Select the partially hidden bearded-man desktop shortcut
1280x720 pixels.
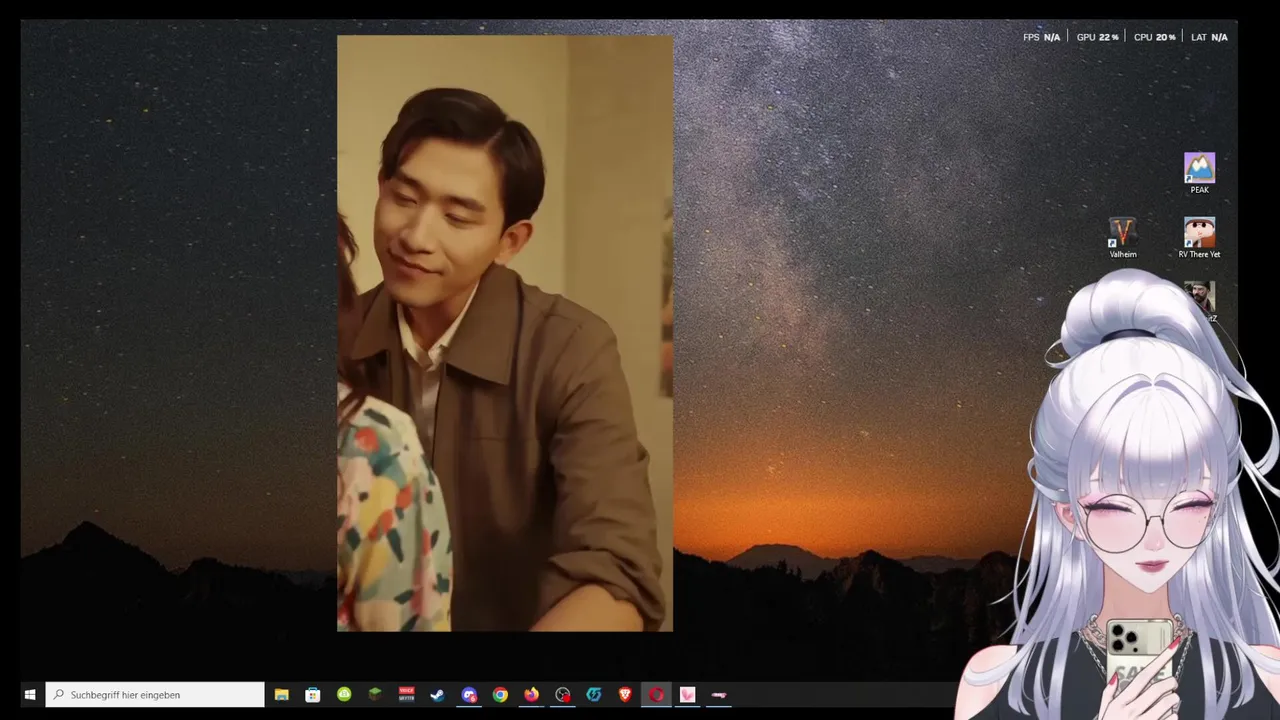tap(1200, 298)
